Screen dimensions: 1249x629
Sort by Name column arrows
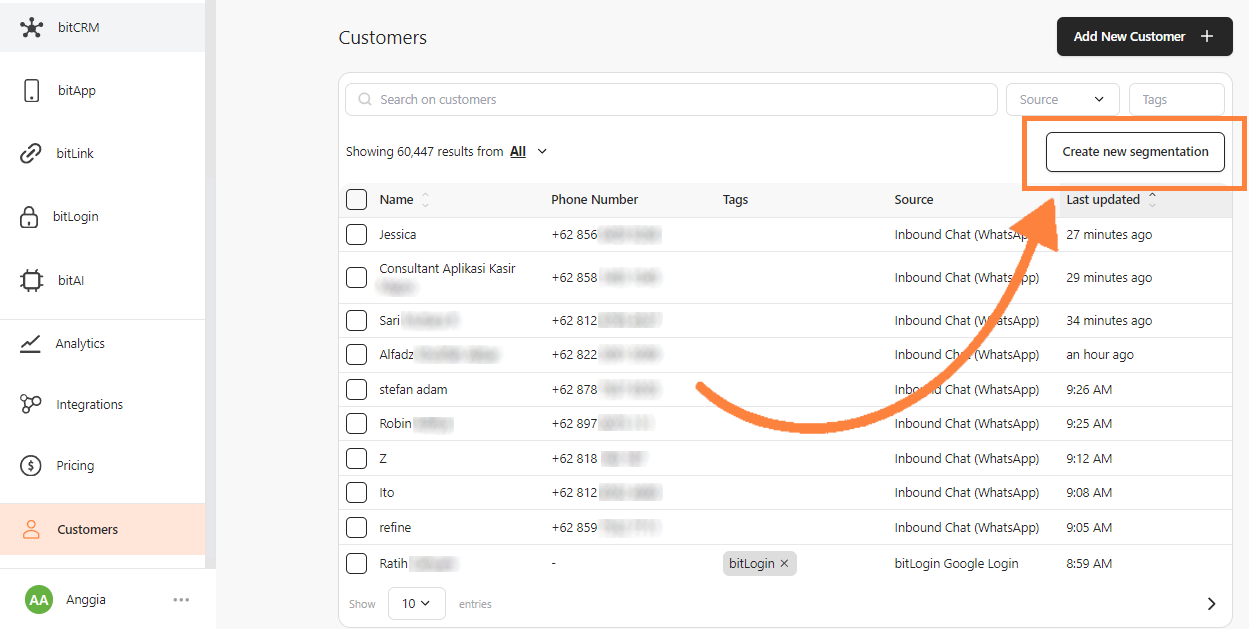[x=425, y=200]
